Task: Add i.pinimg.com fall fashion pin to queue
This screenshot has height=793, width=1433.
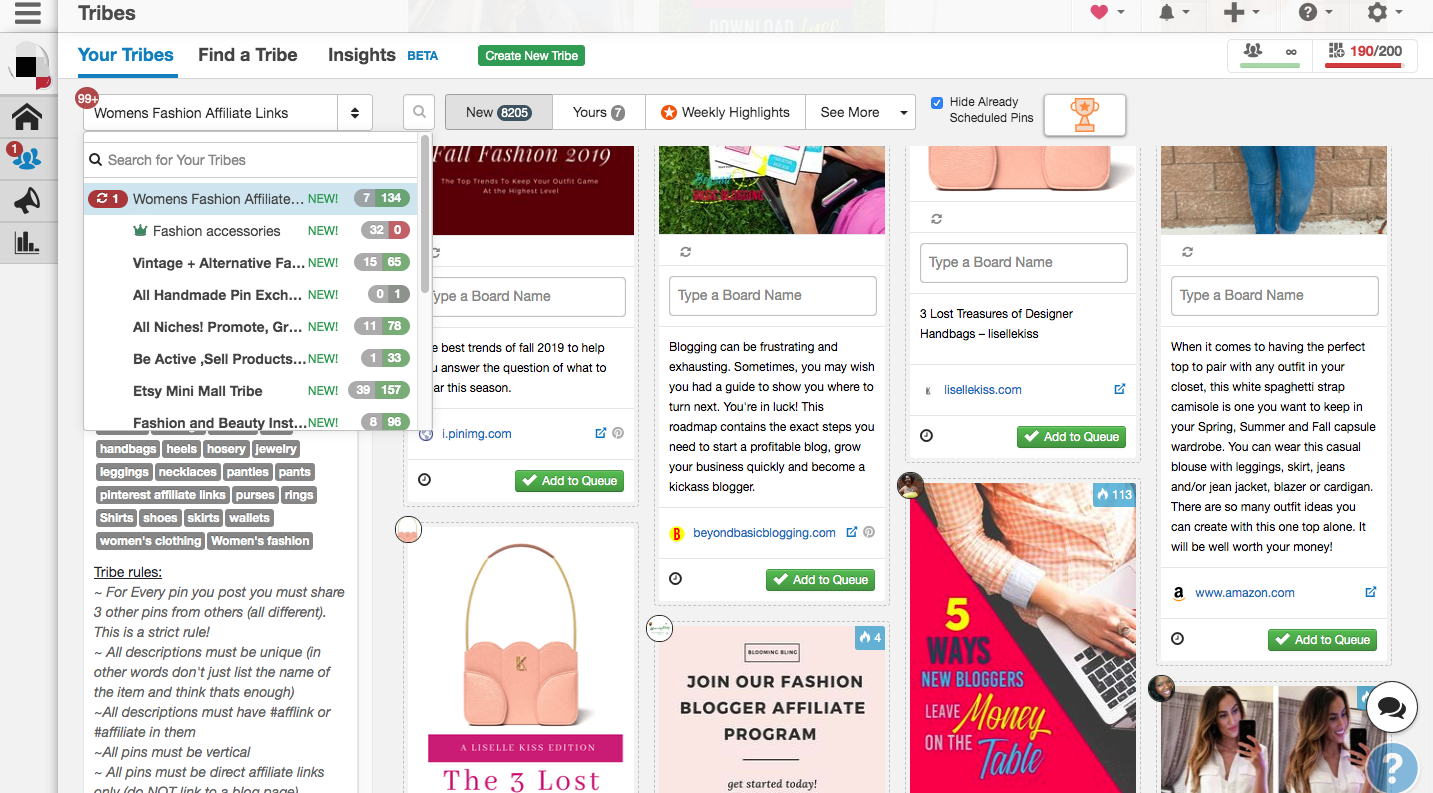Action: coord(569,481)
